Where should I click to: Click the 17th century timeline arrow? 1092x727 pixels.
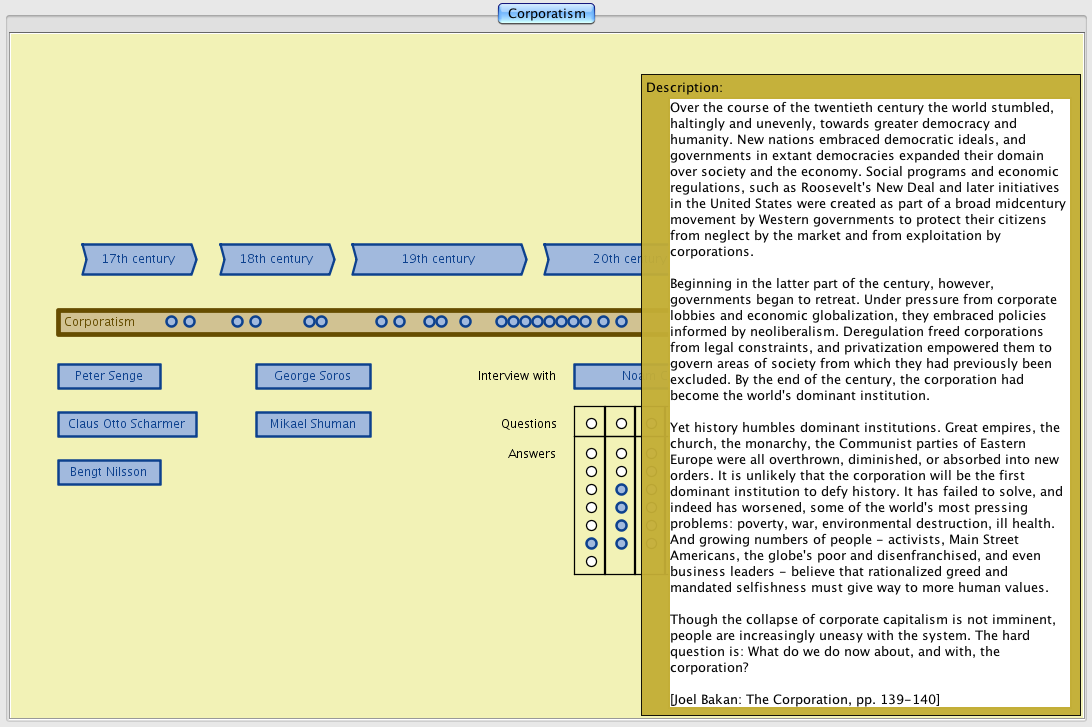coord(138,259)
